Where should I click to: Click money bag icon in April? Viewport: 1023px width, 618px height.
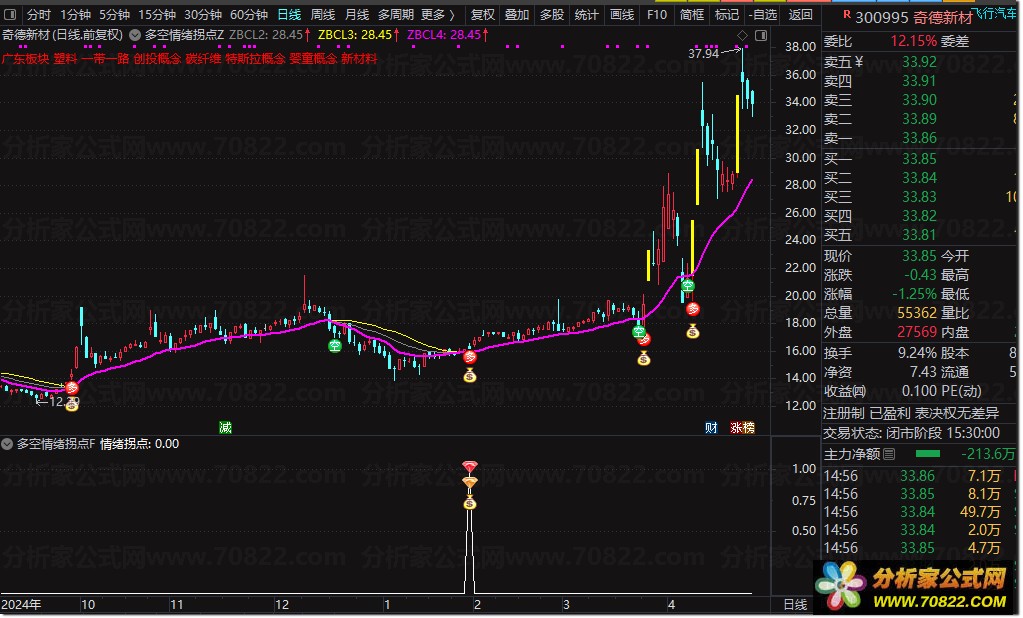[x=693, y=332]
